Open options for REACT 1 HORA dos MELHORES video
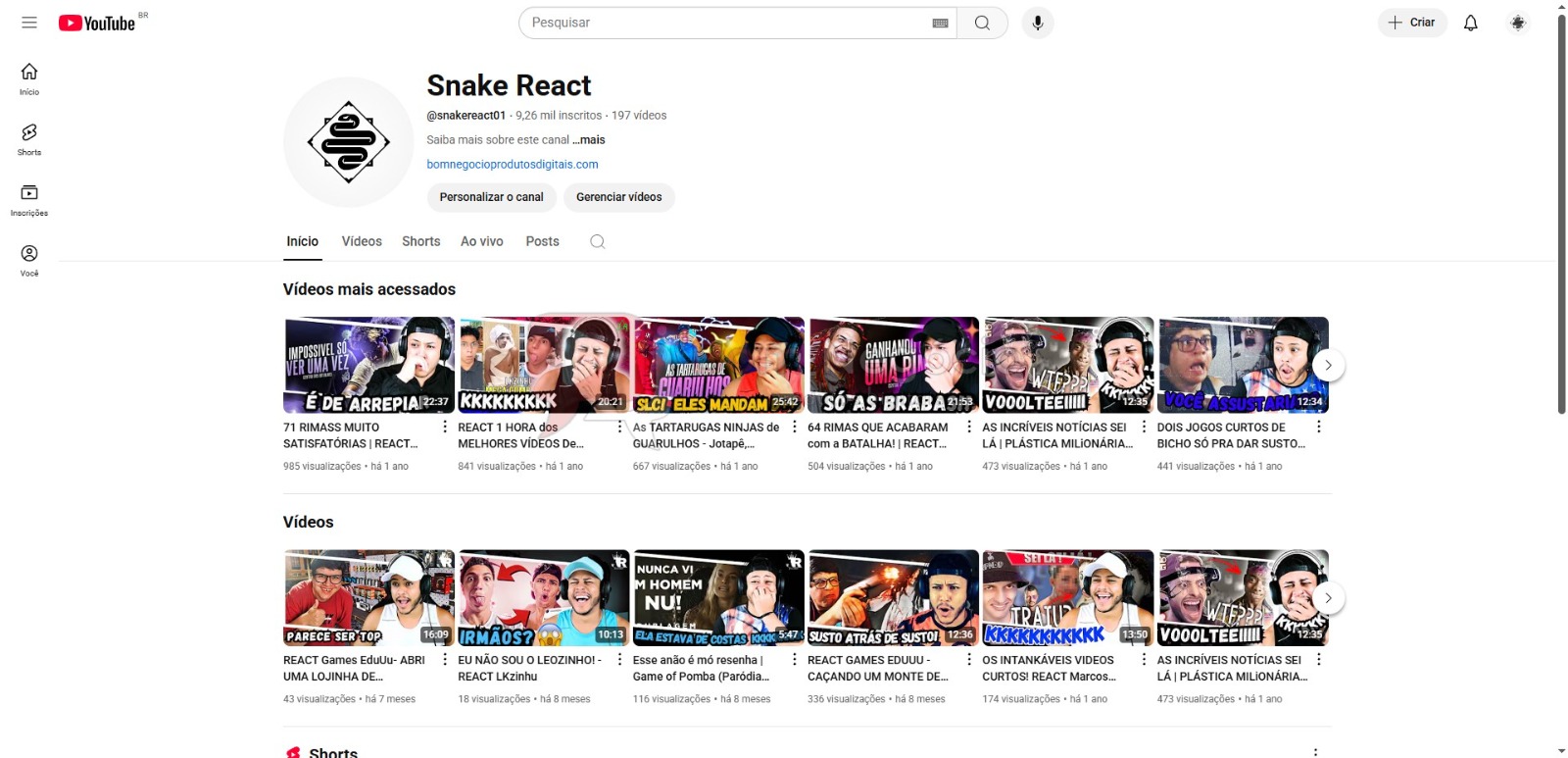The width and height of the screenshot is (1568, 758). [x=619, y=427]
